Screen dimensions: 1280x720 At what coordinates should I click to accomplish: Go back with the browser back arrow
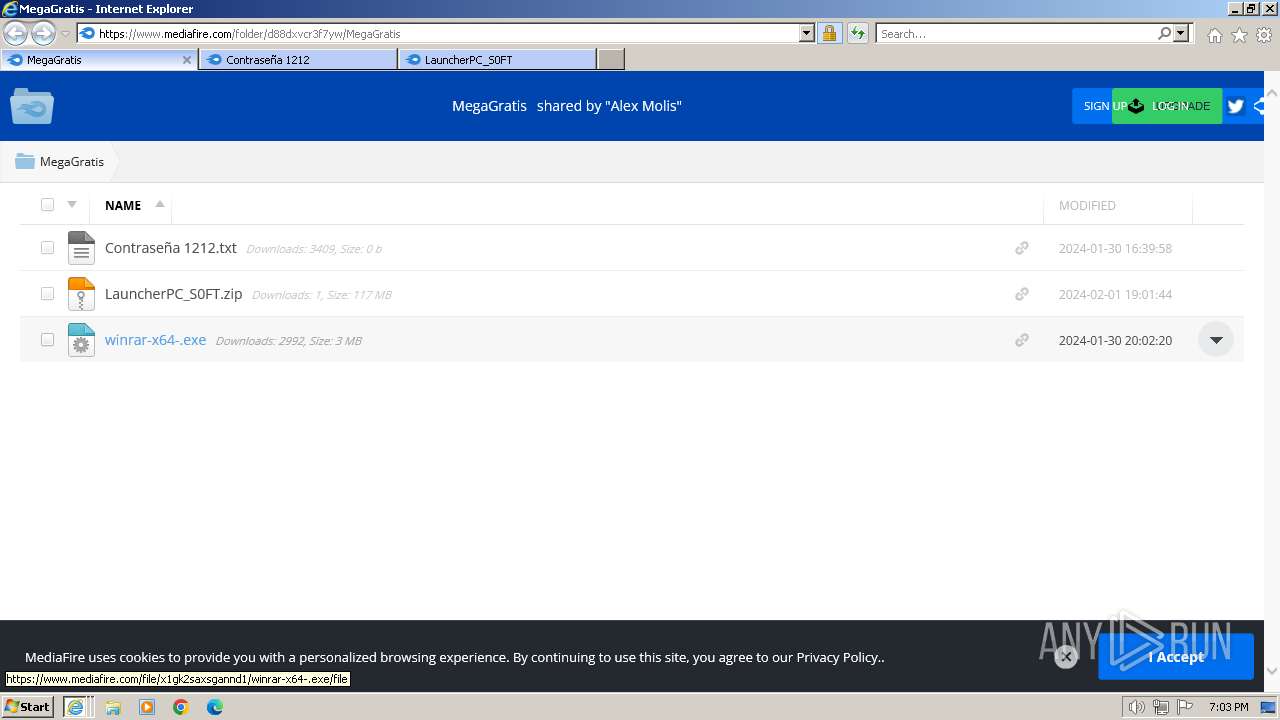coord(15,34)
